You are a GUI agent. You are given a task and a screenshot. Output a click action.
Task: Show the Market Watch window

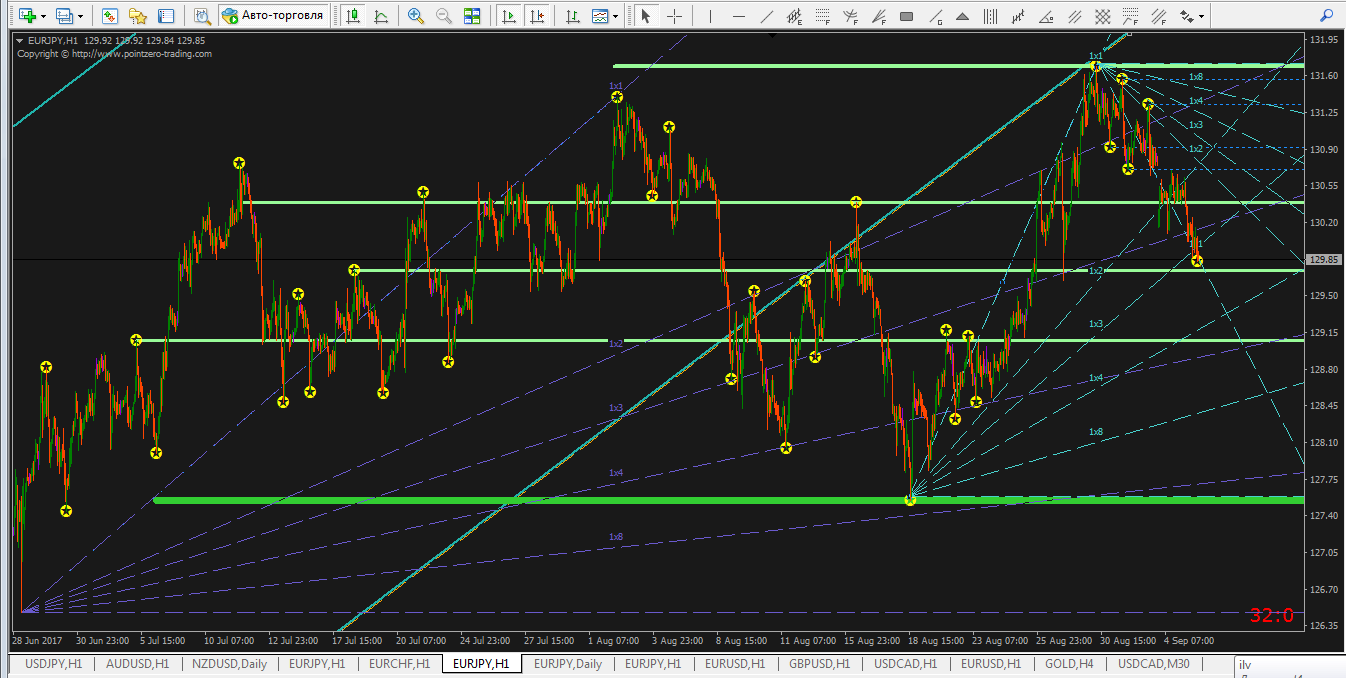[110, 16]
